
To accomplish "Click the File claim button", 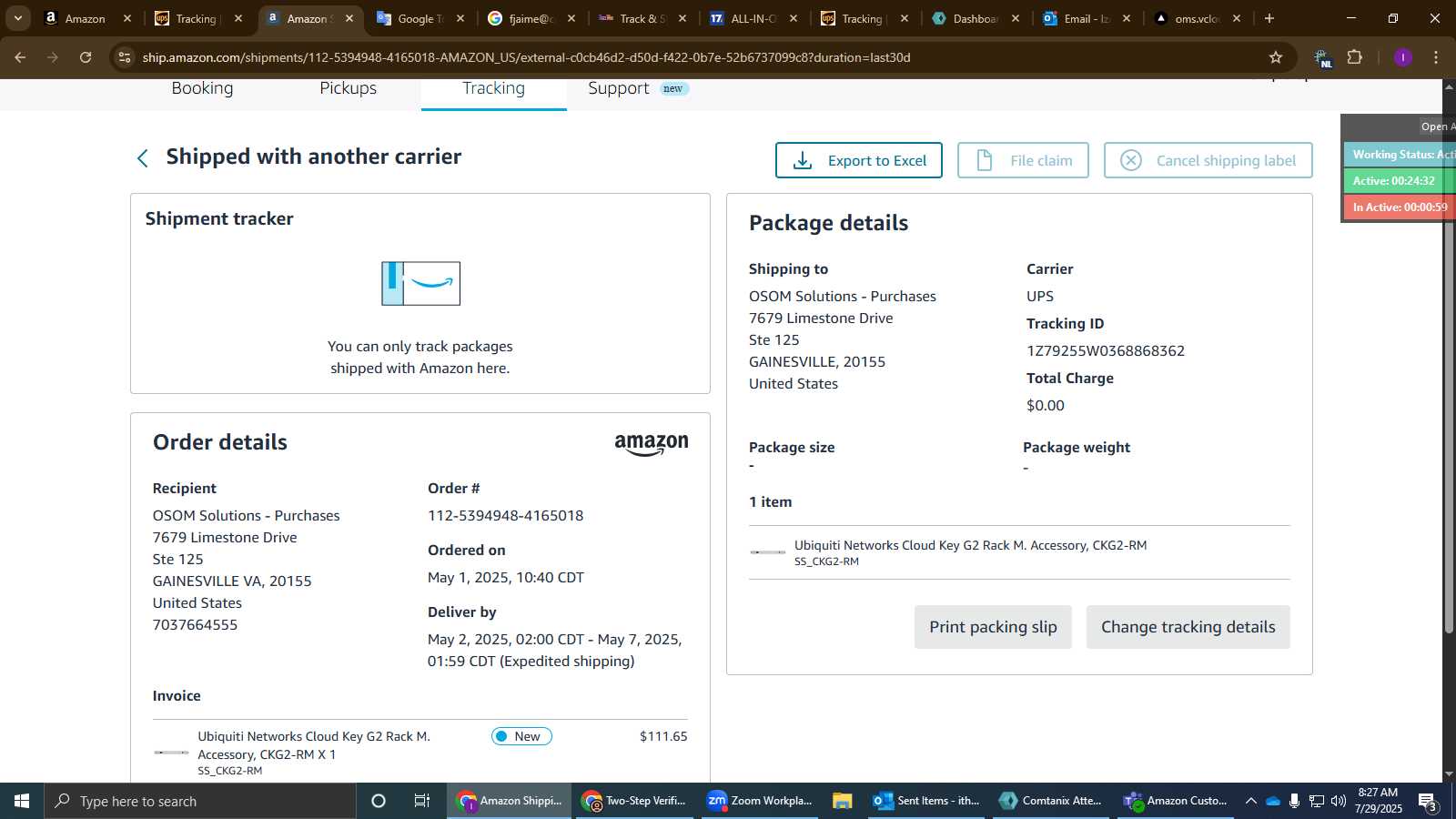I will (x=1023, y=160).
